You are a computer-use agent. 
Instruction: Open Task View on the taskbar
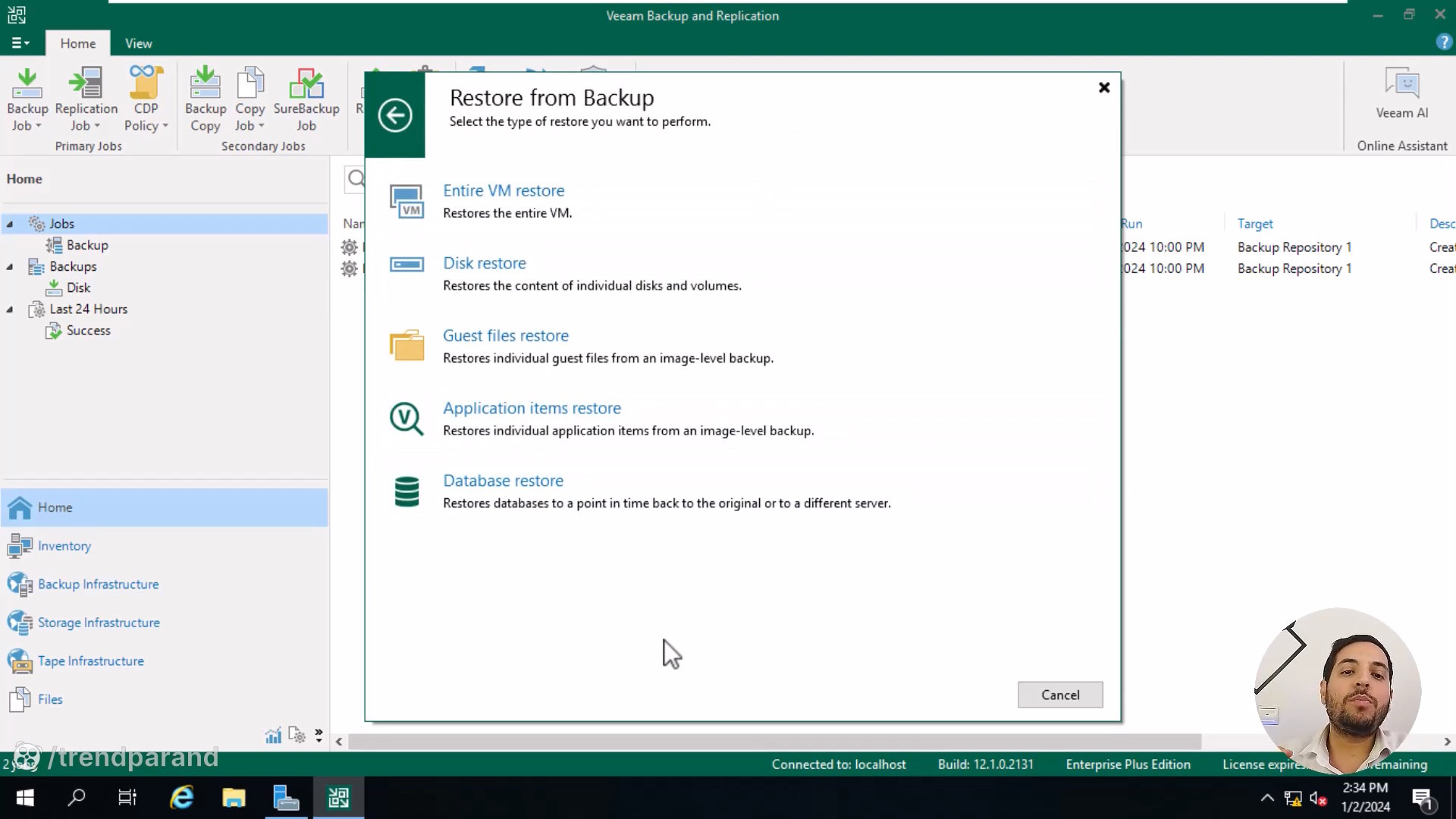[x=127, y=798]
